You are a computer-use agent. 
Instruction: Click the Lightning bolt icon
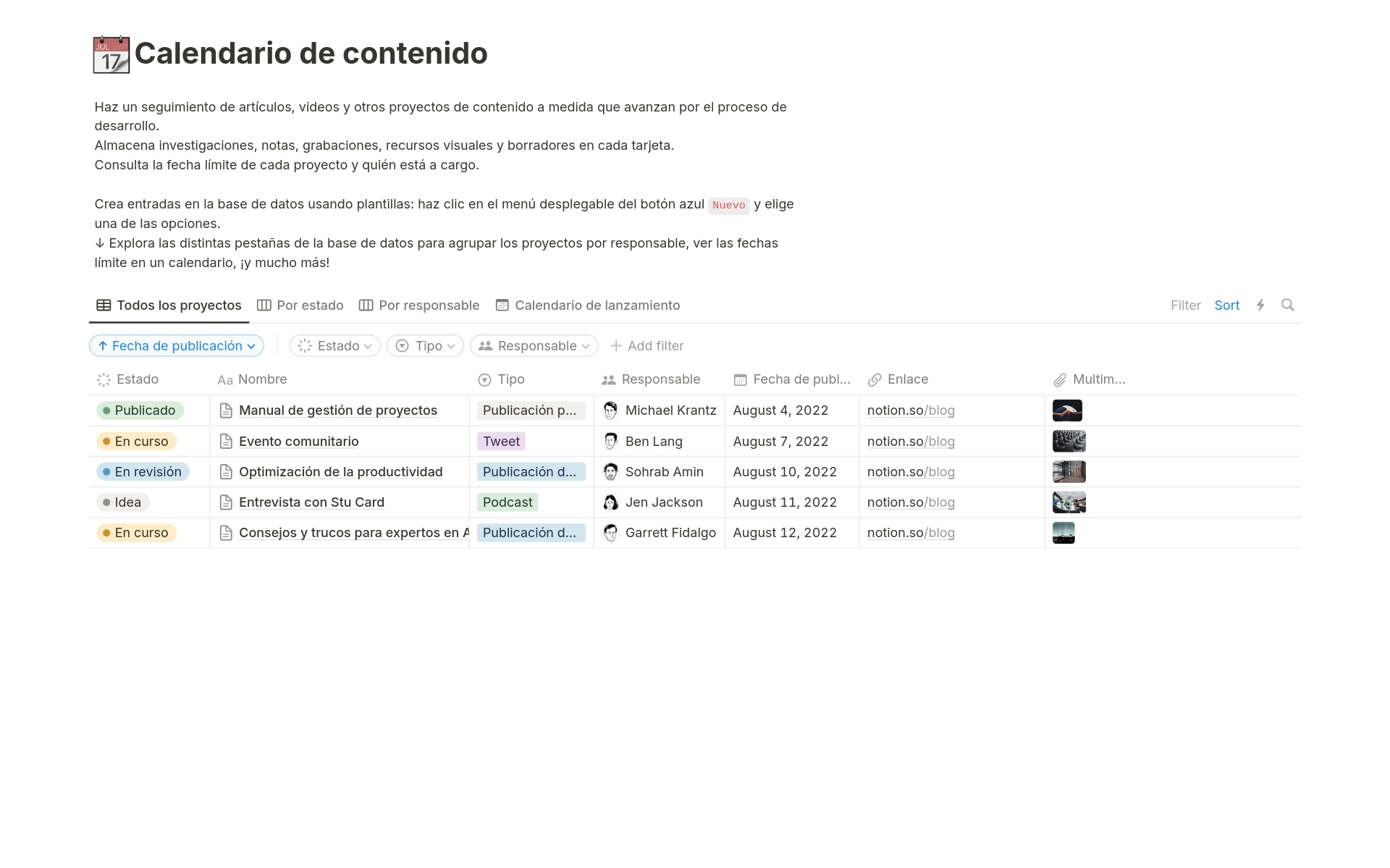pyautogui.click(x=1259, y=305)
